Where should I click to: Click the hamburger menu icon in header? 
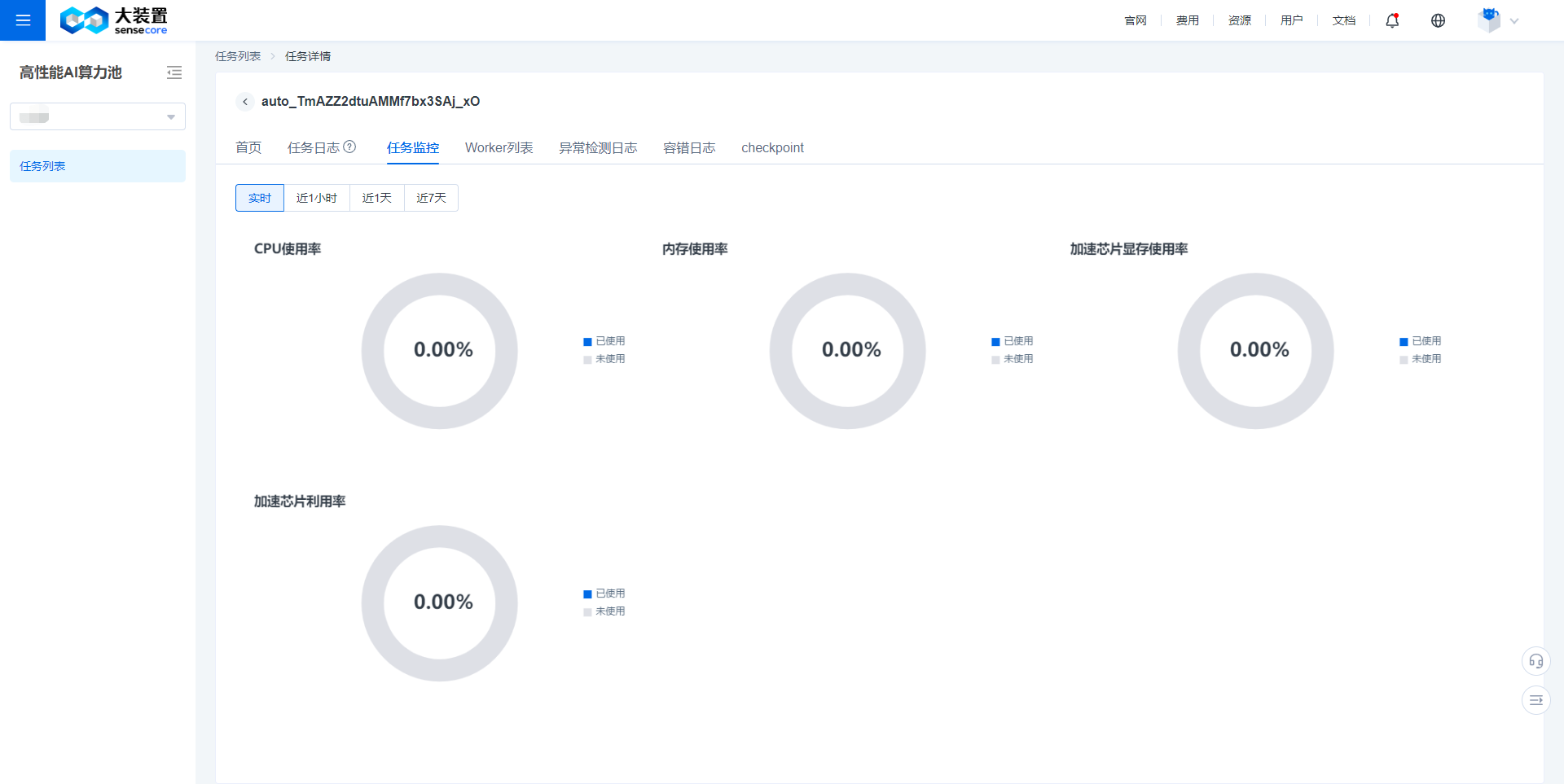point(23,20)
